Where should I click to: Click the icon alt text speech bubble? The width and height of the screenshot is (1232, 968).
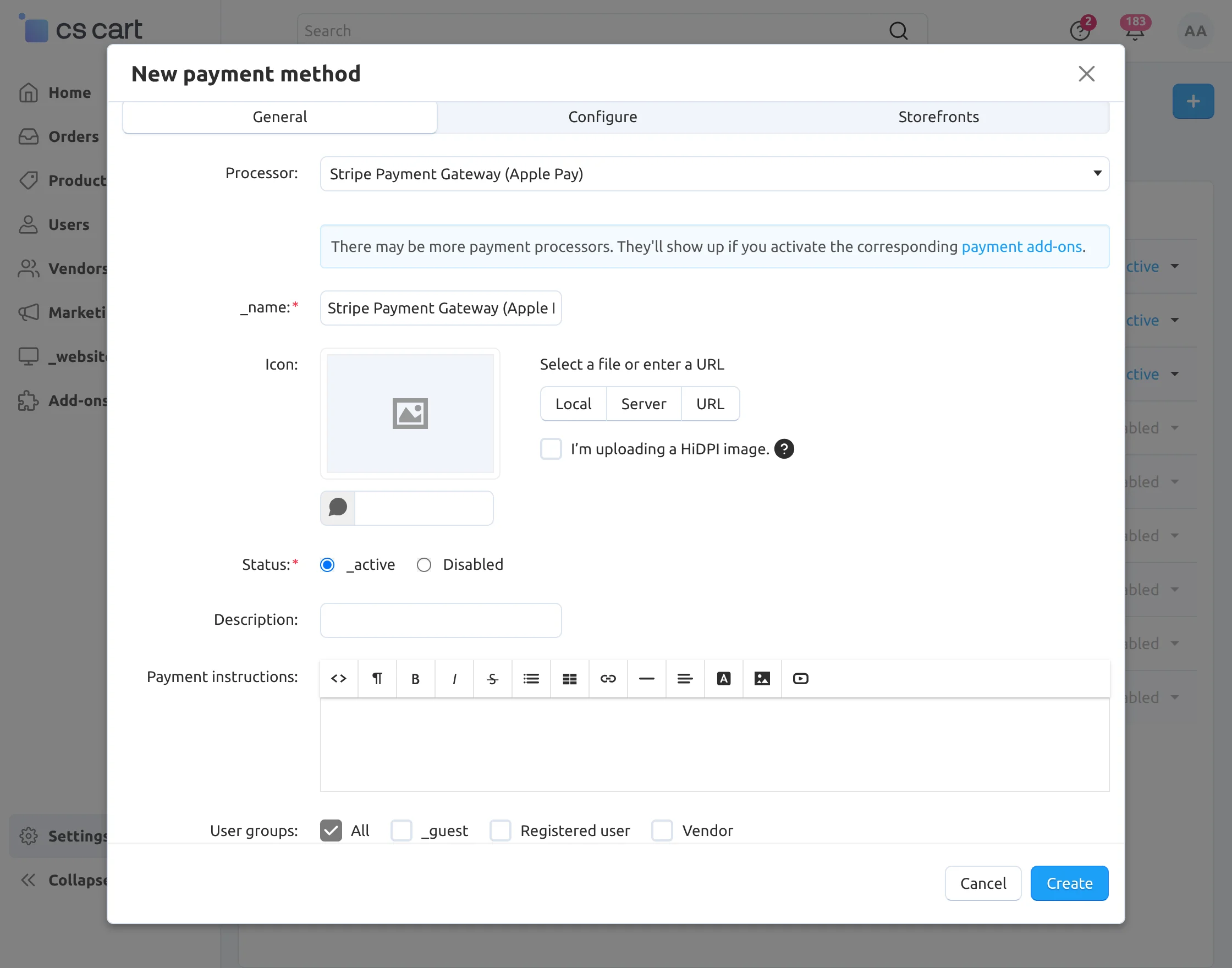pos(338,508)
